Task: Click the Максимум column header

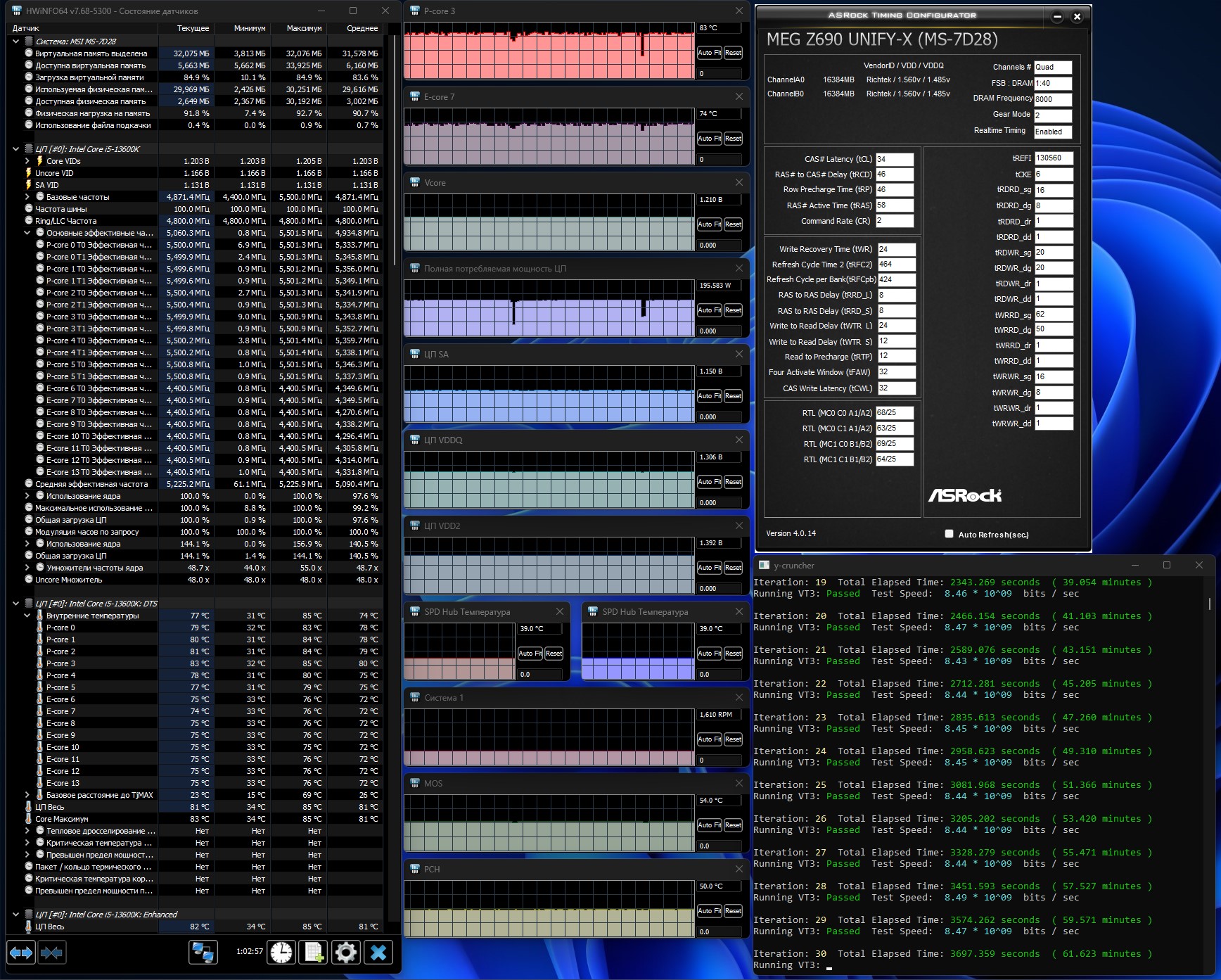Action: [x=298, y=28]
